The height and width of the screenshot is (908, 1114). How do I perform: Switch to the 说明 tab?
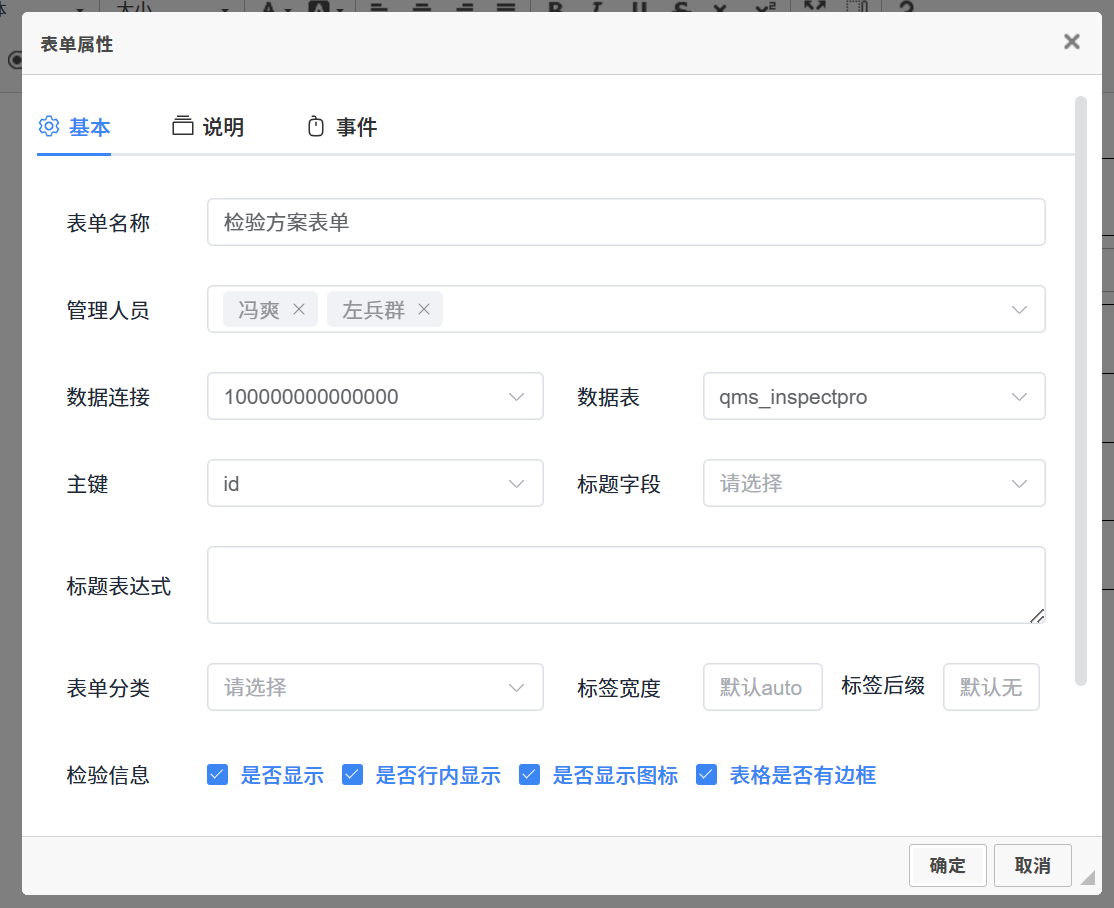pos(208,127)
